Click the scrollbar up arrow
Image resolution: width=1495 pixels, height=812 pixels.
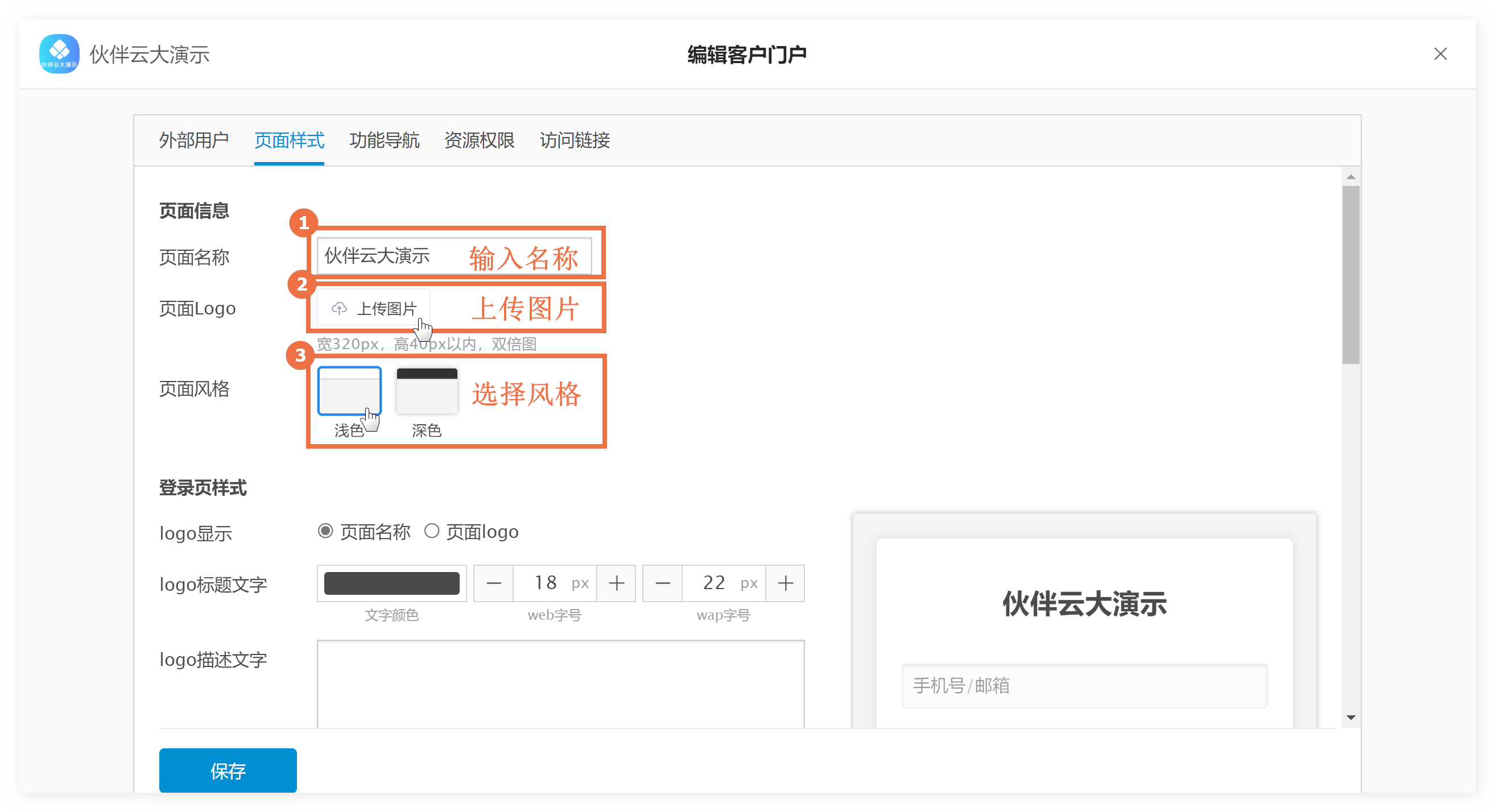(1351, 177)
